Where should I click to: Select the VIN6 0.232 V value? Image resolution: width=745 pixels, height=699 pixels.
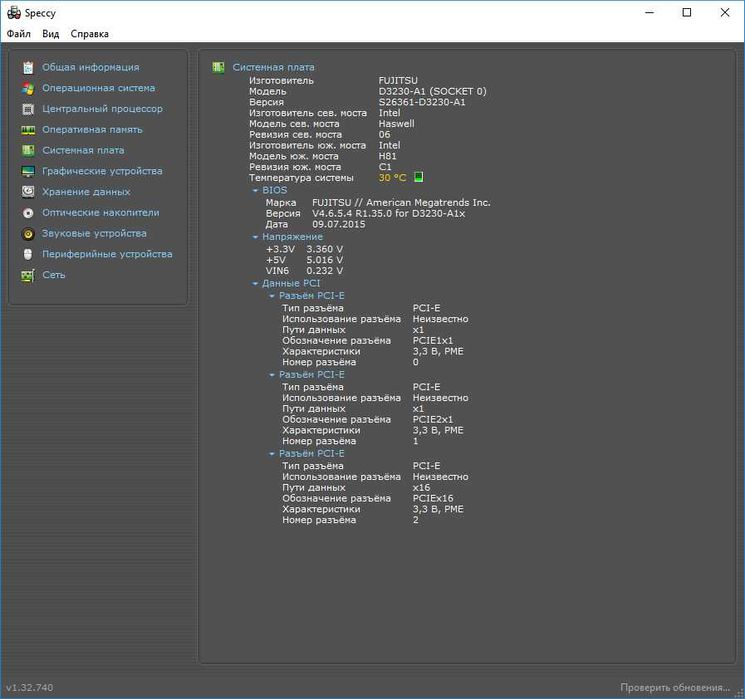click(x=325, y=271)
